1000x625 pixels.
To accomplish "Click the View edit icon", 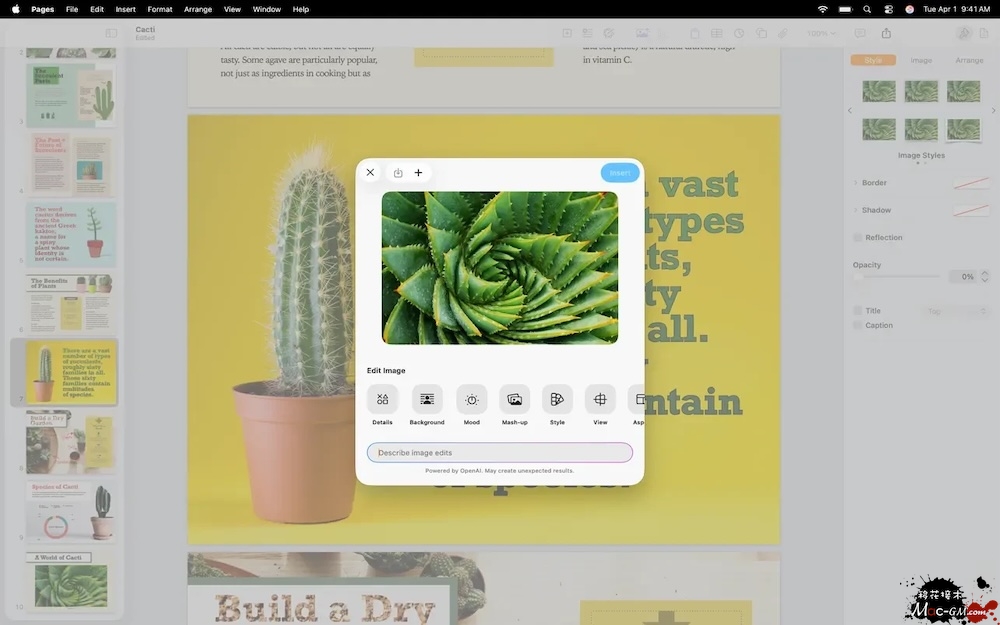I will 600,399.
